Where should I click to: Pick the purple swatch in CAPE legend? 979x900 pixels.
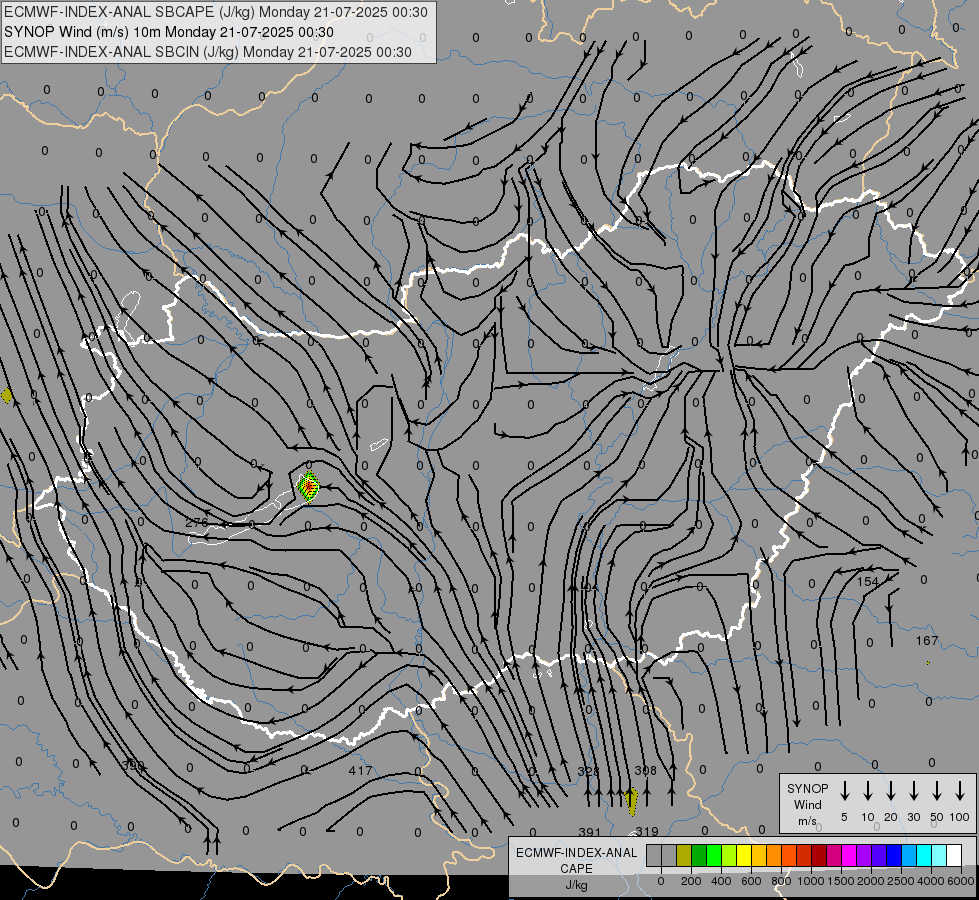[x=863, y=855]
